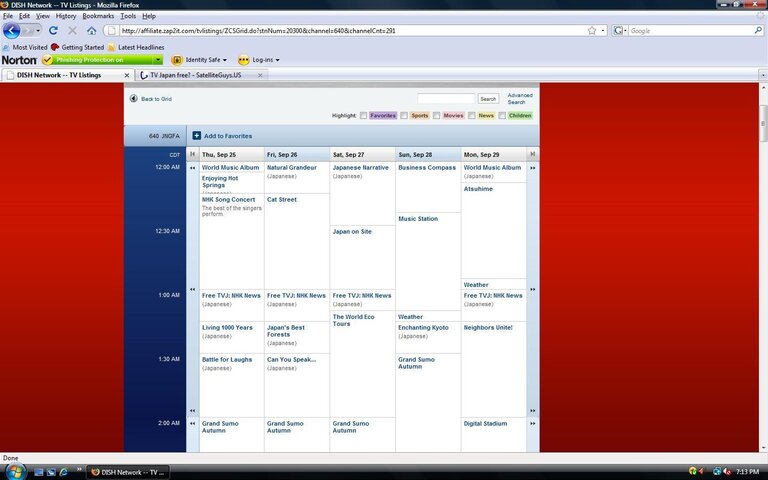
Task: Jump to last day using right skip arrow
Action: [533, 154]
